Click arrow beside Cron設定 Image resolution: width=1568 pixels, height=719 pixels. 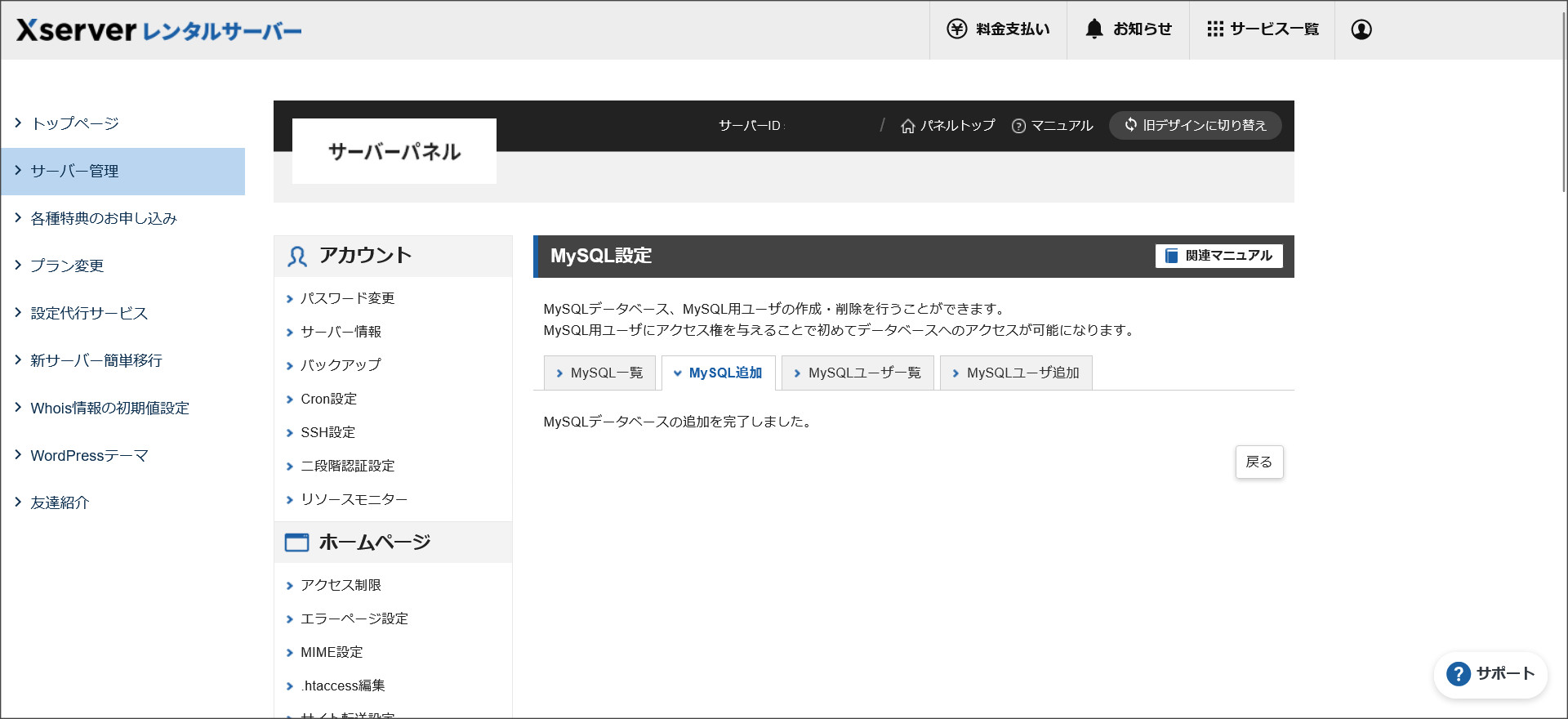290,400
